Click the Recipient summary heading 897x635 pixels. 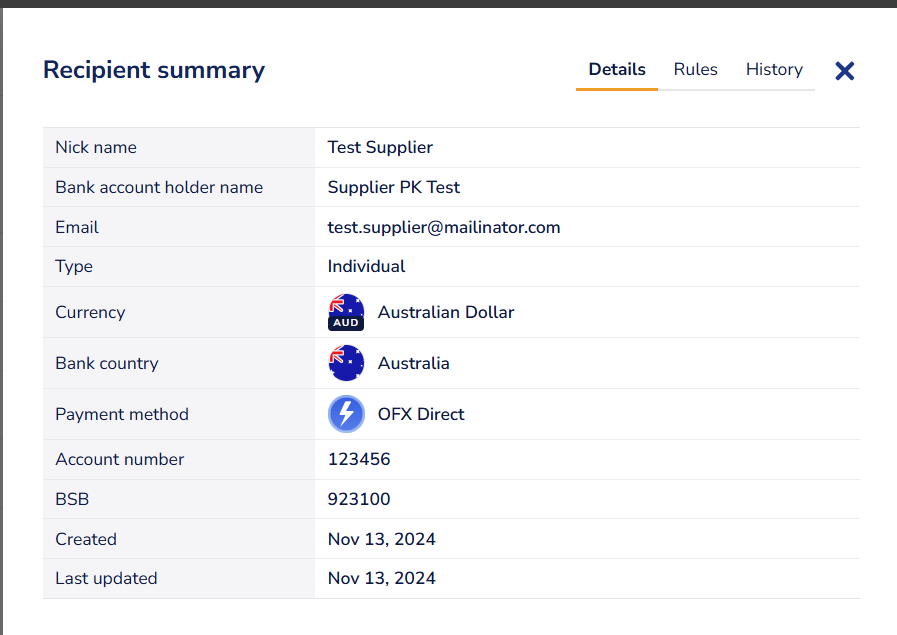click(x=154, y=70)
